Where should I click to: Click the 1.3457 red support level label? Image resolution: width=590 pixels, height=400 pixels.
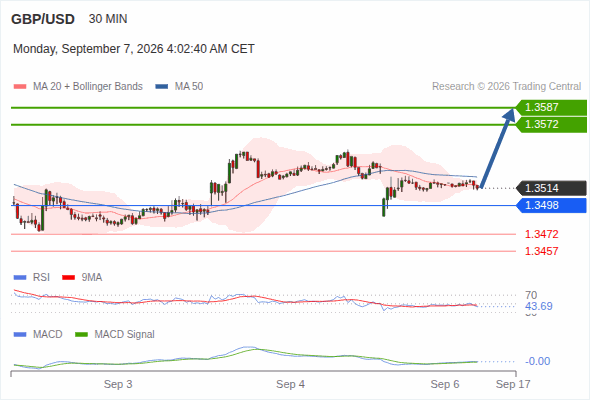pos(541,251)
